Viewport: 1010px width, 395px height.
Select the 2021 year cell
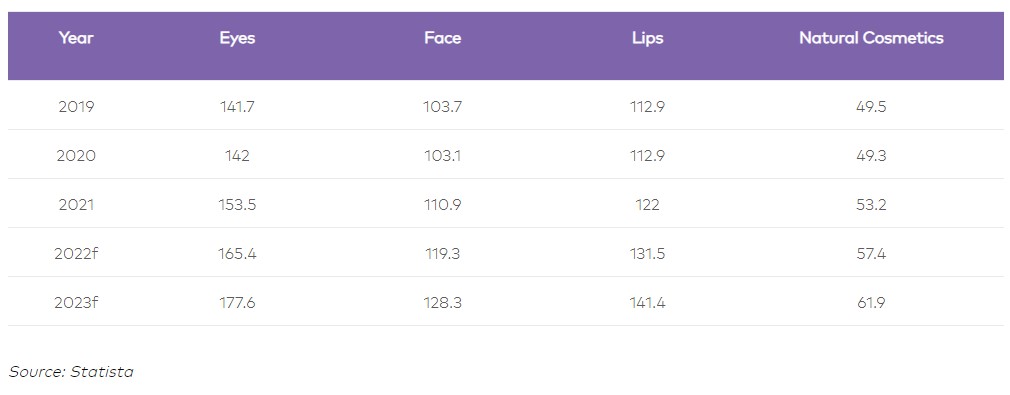76,204
